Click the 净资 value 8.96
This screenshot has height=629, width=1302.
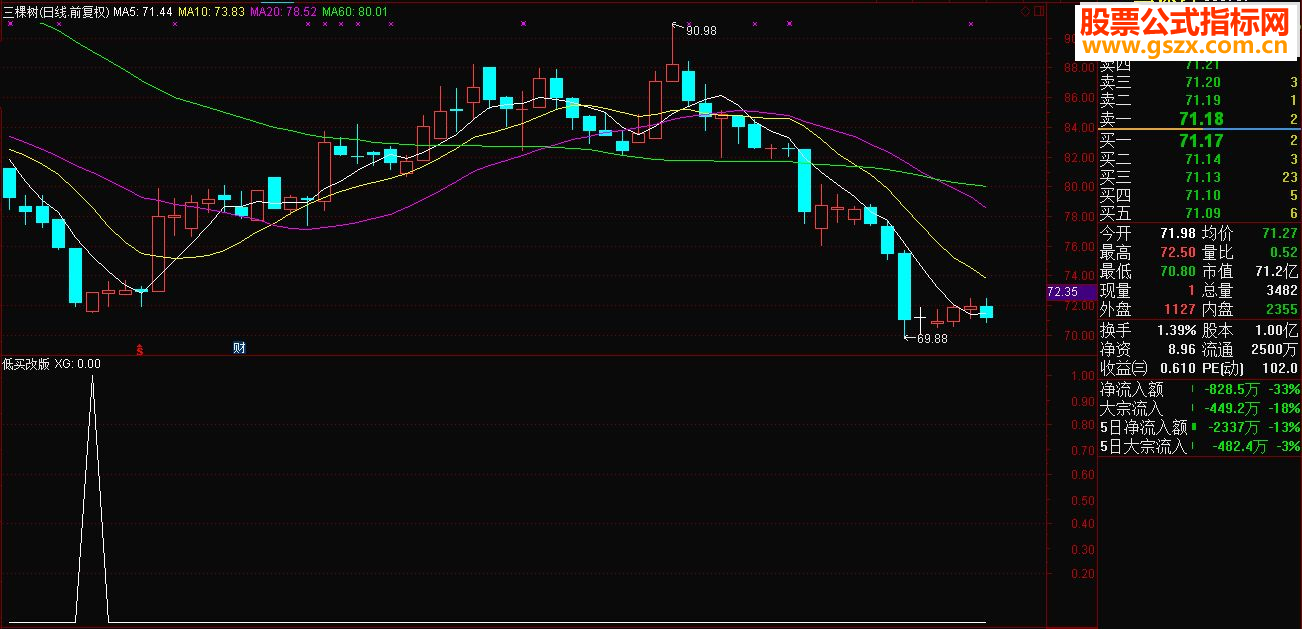pyautogui.click(x=1181, y=350)
